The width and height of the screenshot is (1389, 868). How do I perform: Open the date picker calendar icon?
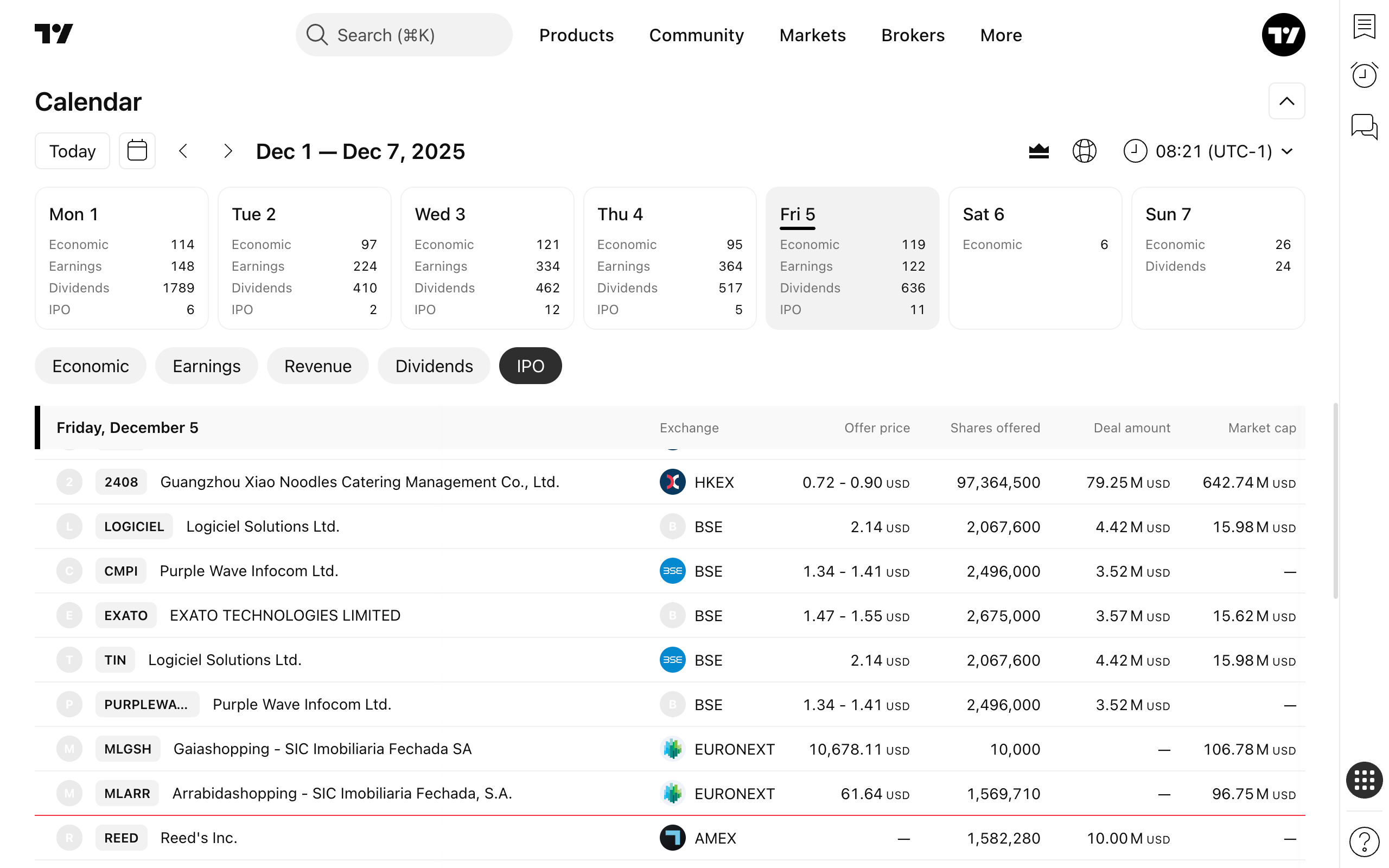[x=137, y=151]
